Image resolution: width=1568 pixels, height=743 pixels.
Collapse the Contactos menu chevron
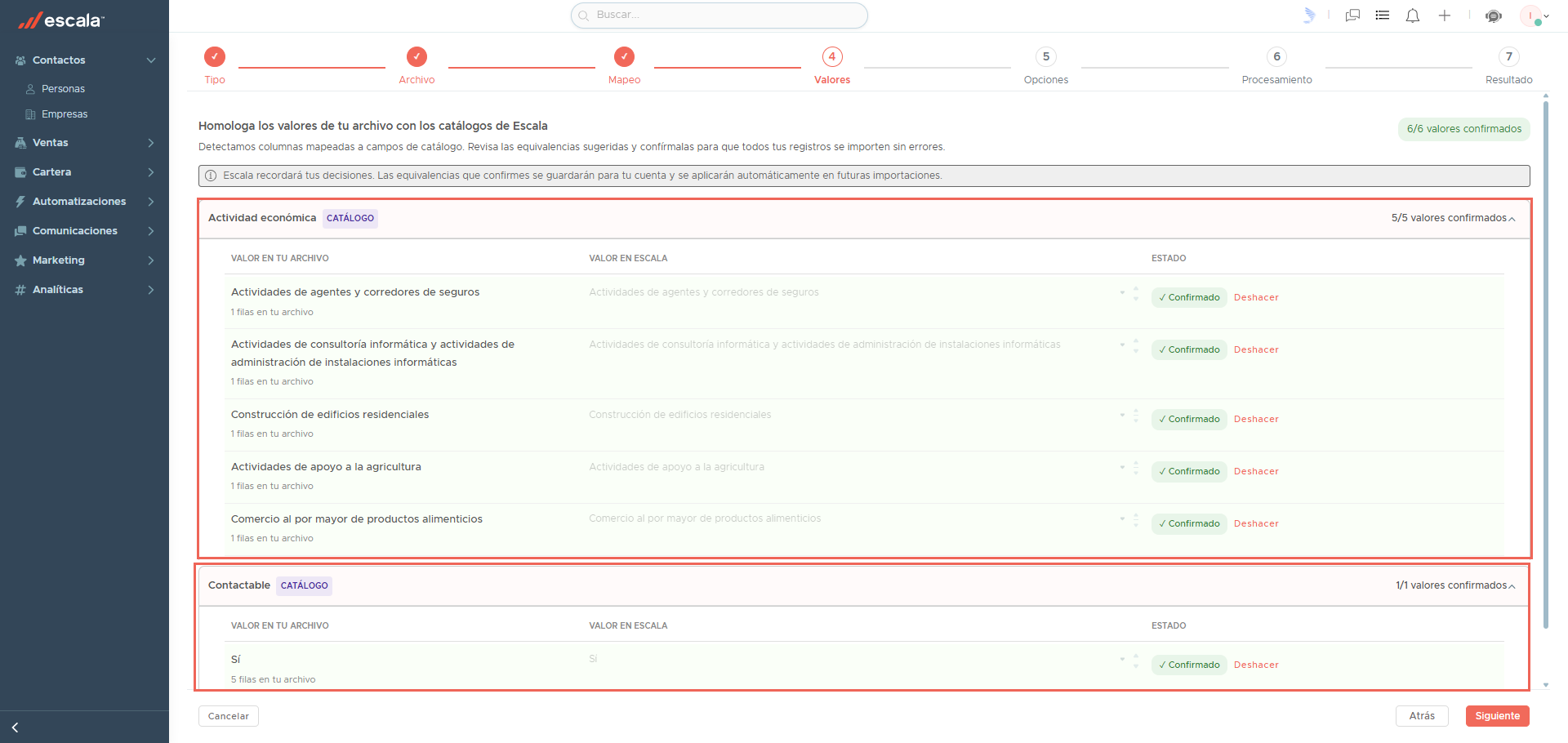[x=151, y=60]
